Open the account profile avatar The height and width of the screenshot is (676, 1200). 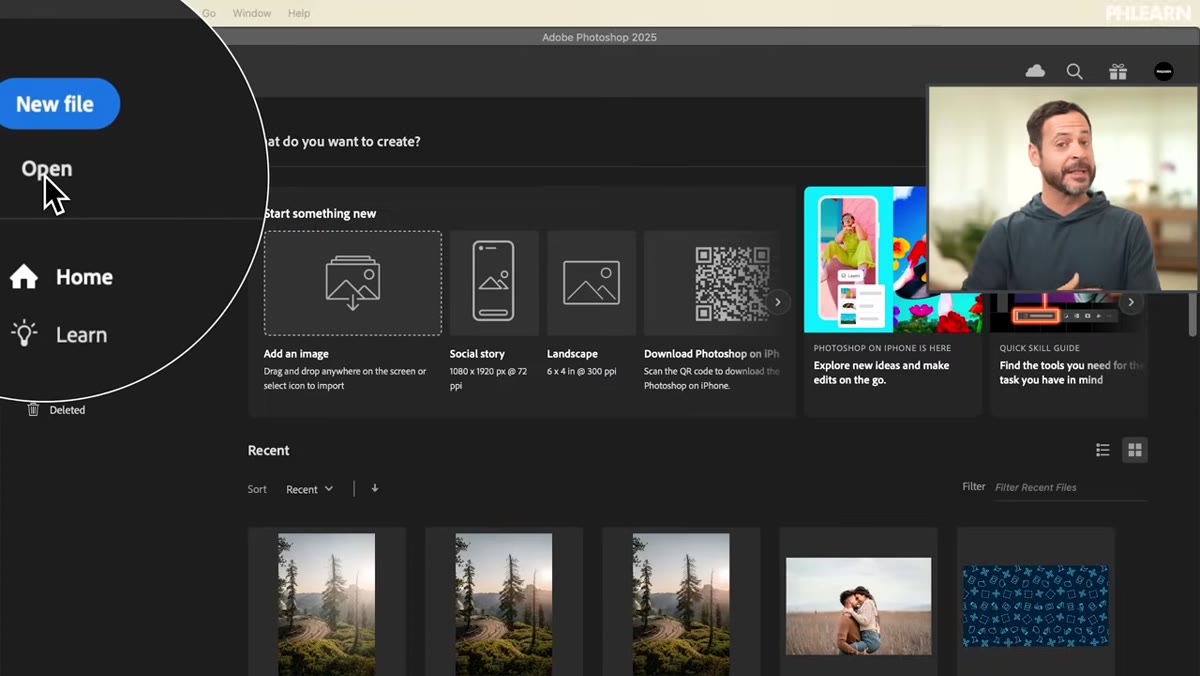pos(1163,71)
